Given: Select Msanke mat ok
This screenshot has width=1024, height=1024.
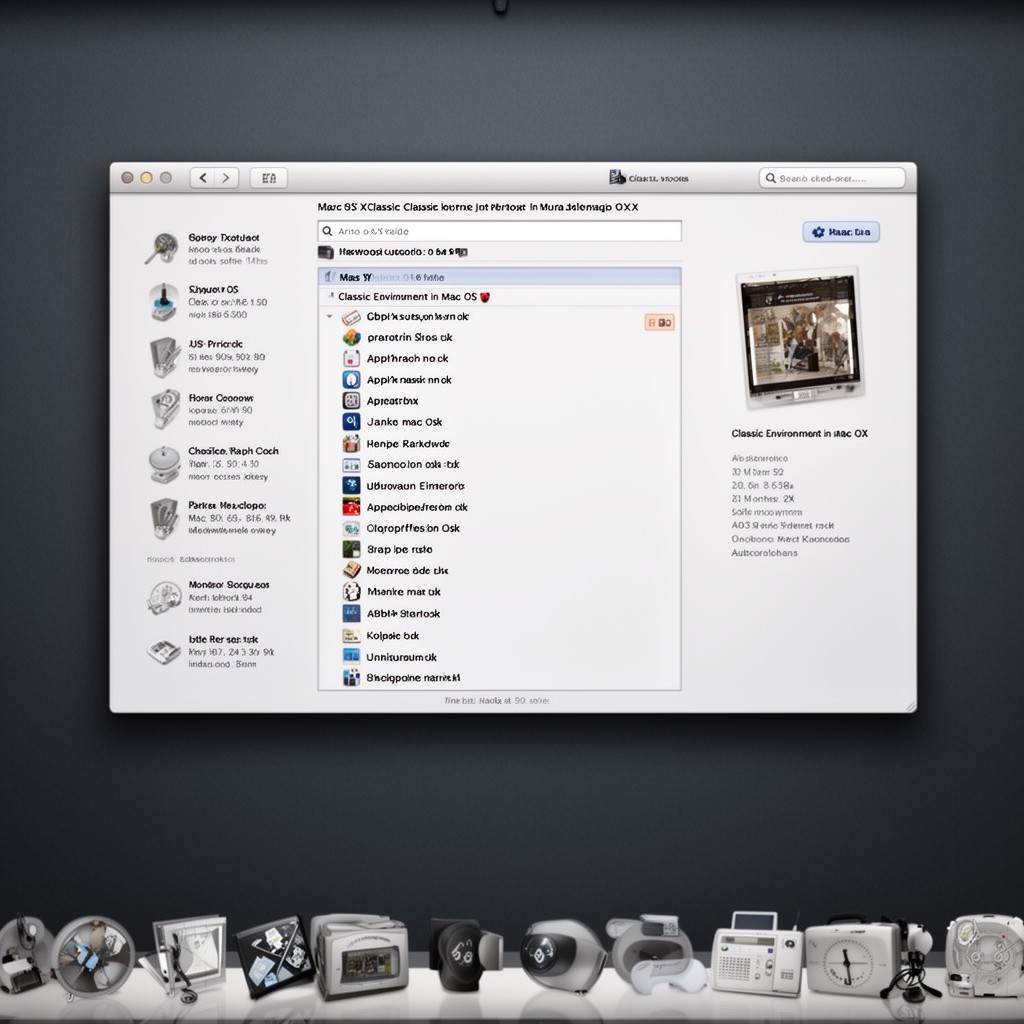Looking at the screenshot, I should (x=500, y=592).
